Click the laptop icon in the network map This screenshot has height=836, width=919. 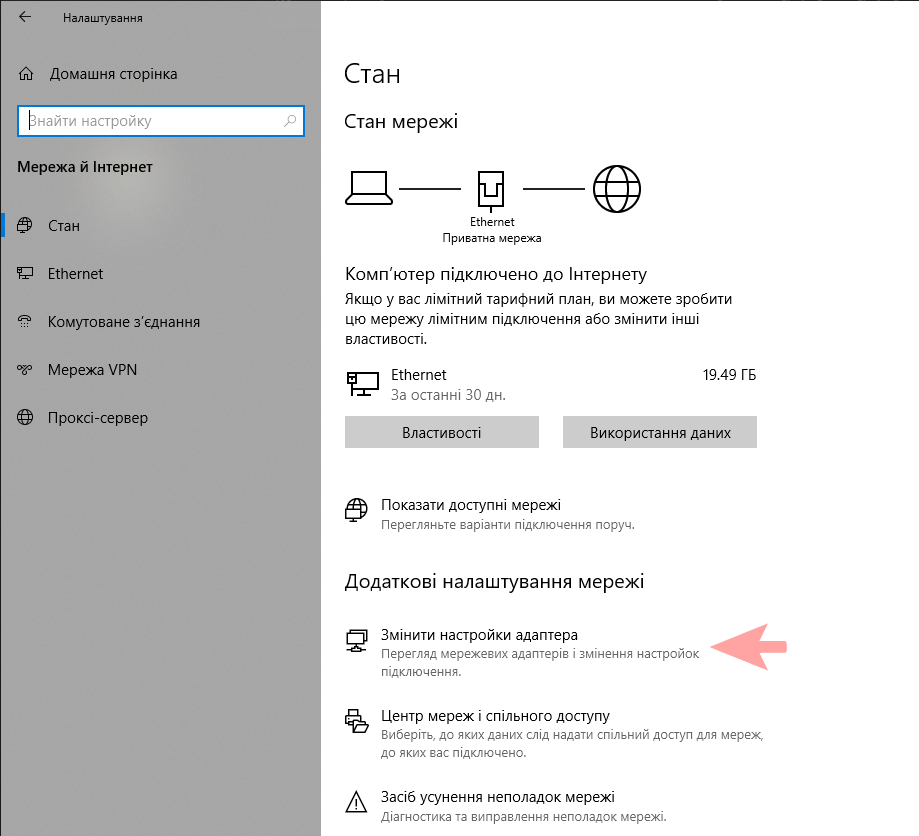point(369,186)
